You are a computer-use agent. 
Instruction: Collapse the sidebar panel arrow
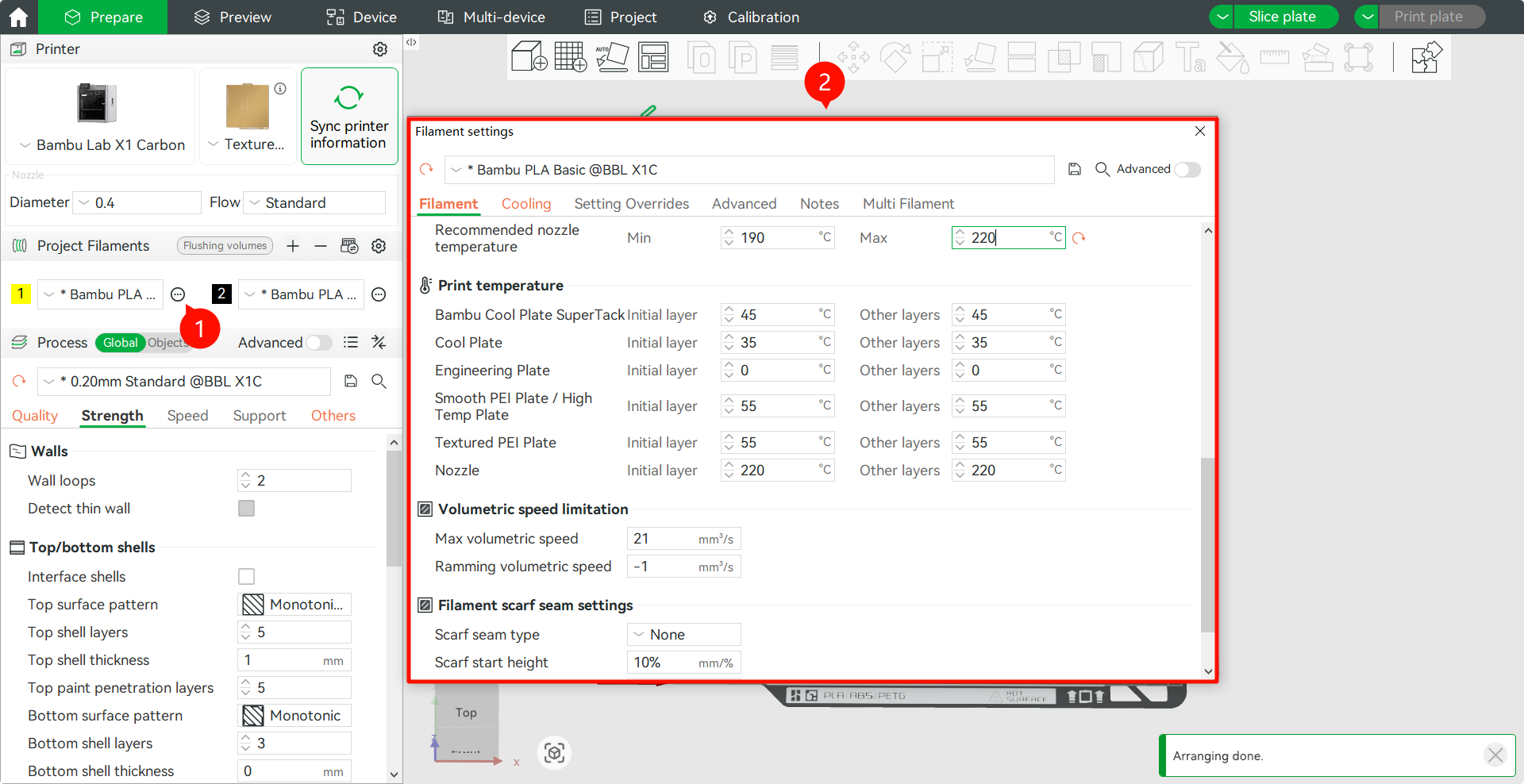(411, 42)
